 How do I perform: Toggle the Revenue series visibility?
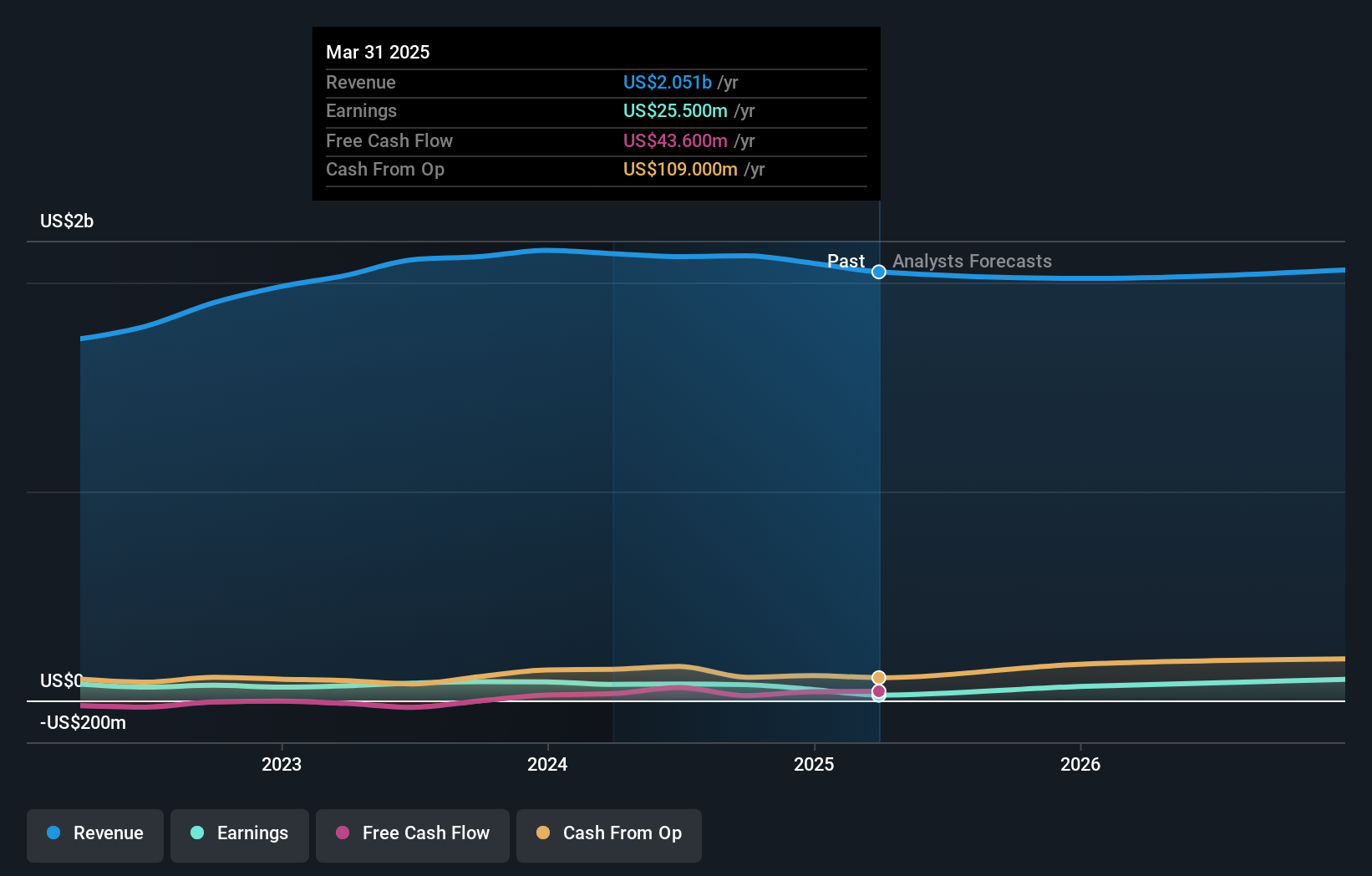94,833
